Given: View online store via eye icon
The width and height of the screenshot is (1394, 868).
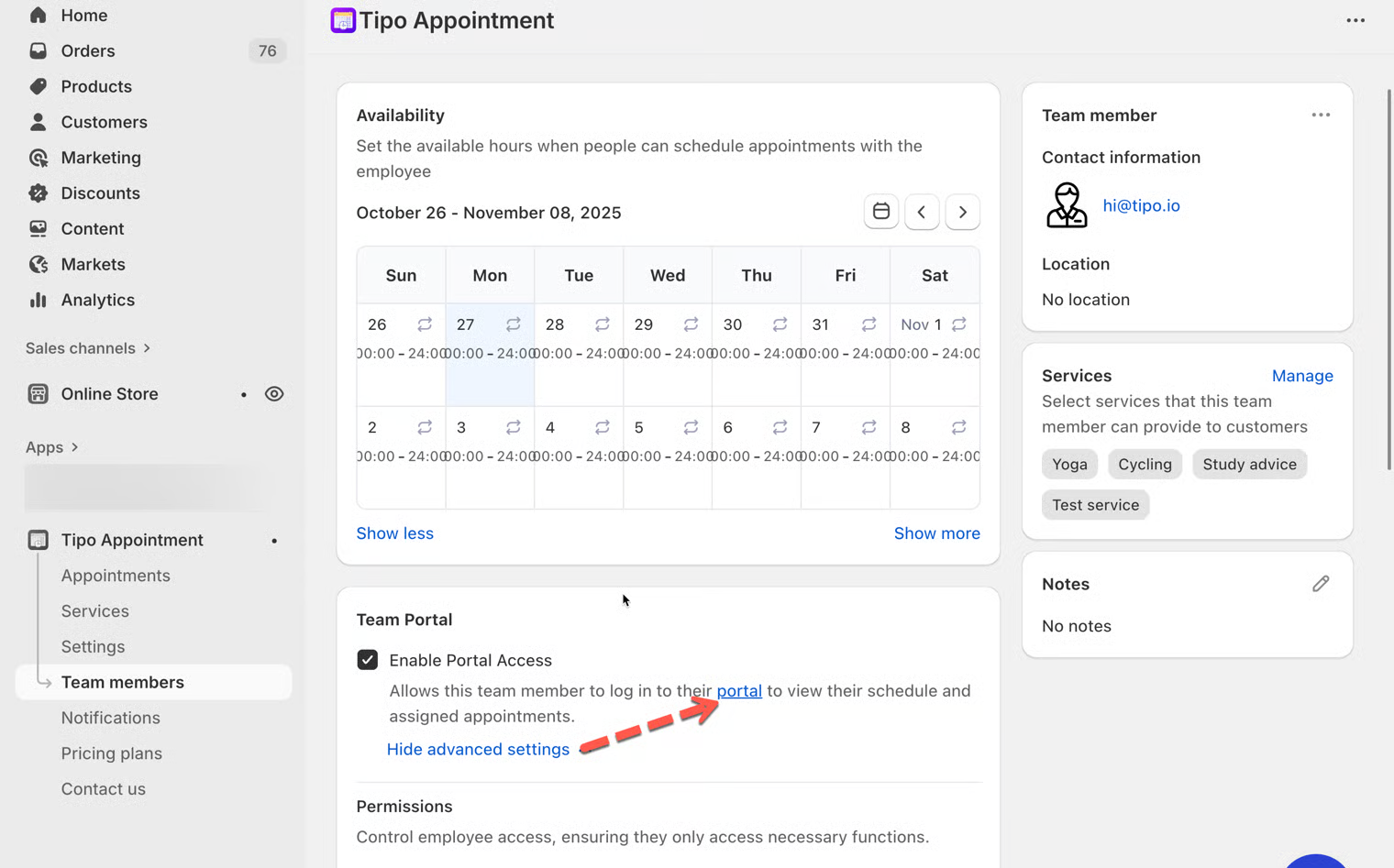Looking at the screenshot, I should 274,394.
